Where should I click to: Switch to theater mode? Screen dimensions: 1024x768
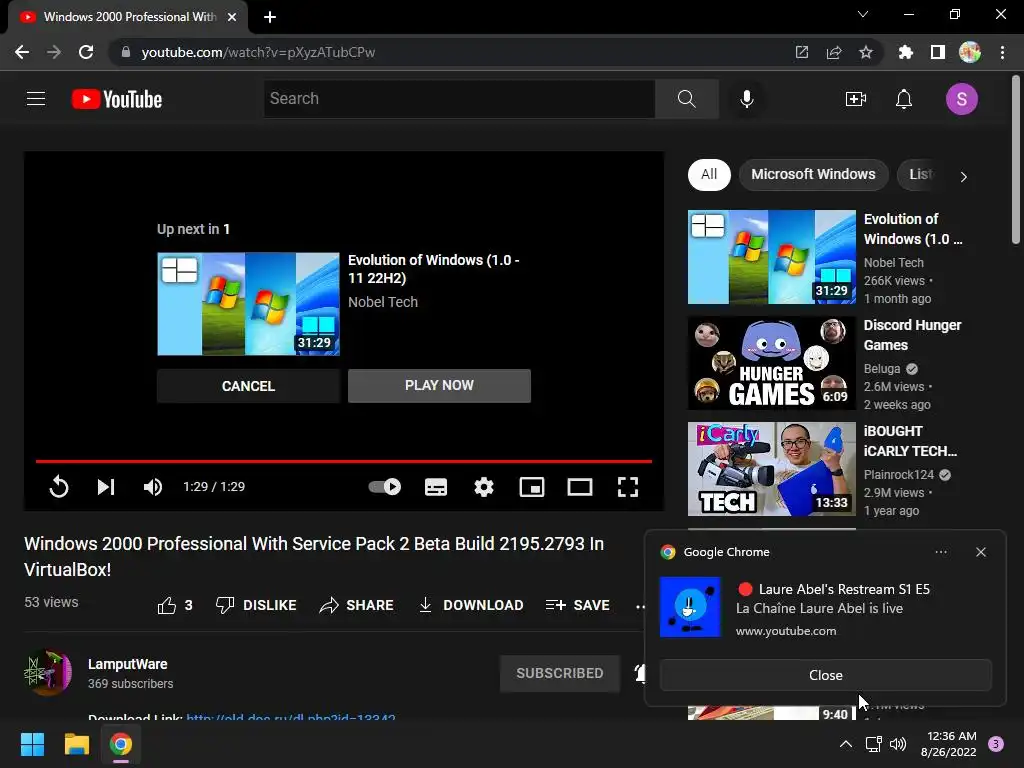580,487
